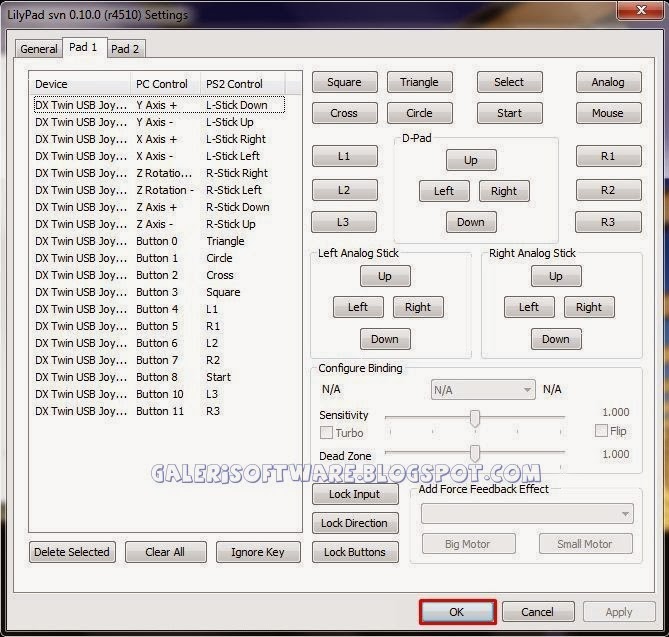The width and height of the screenshot is (669, 637).
Task: Open the Pad 2 tab
Action: [x=125, y=49]
